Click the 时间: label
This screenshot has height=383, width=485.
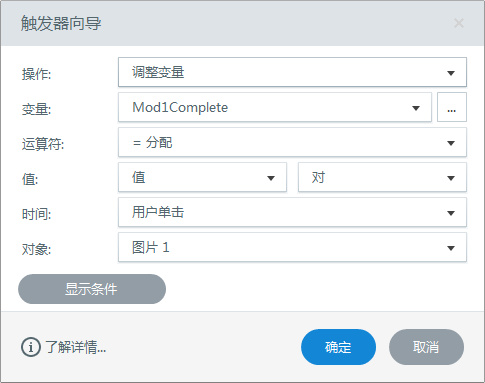click(36, 214)
